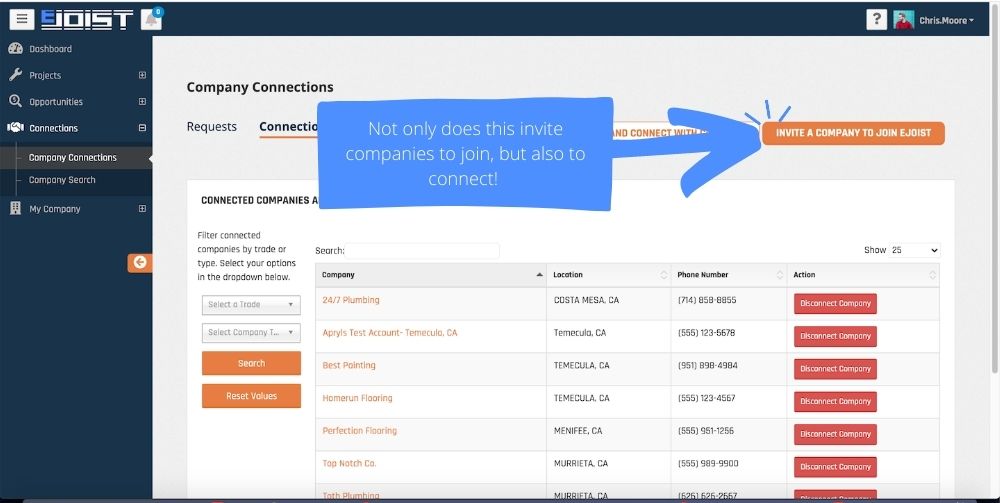Open the Show 25 entries dropdown

[915, 251]
